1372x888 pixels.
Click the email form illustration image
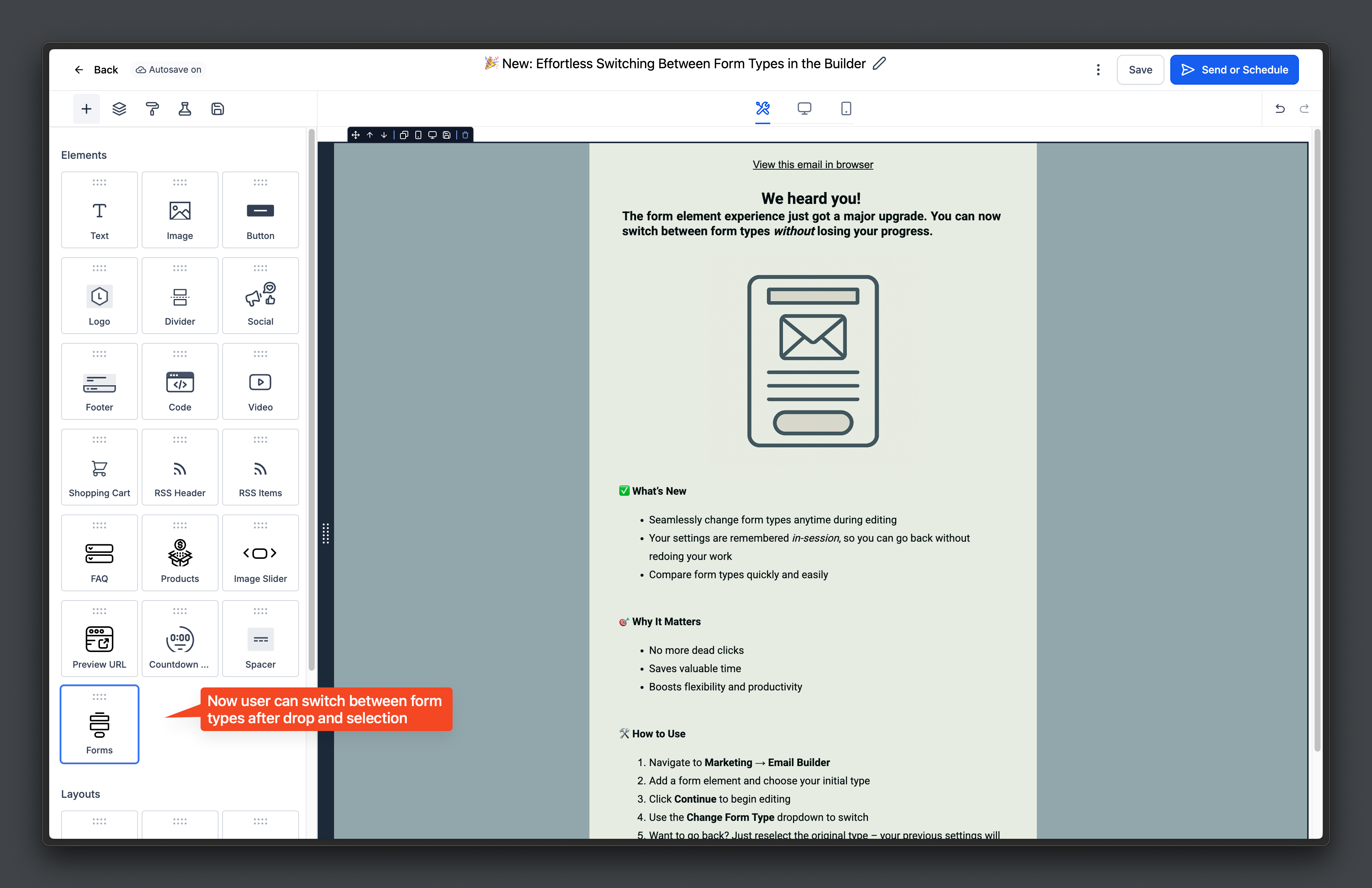[x=813, y=361]
